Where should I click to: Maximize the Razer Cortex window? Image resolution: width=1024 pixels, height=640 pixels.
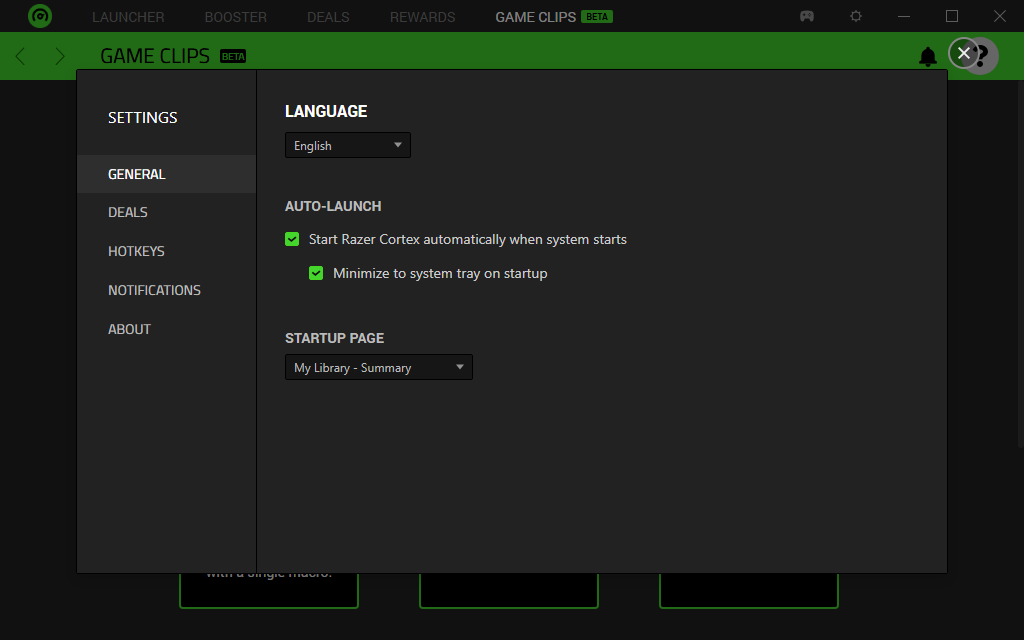pos(952,17)
